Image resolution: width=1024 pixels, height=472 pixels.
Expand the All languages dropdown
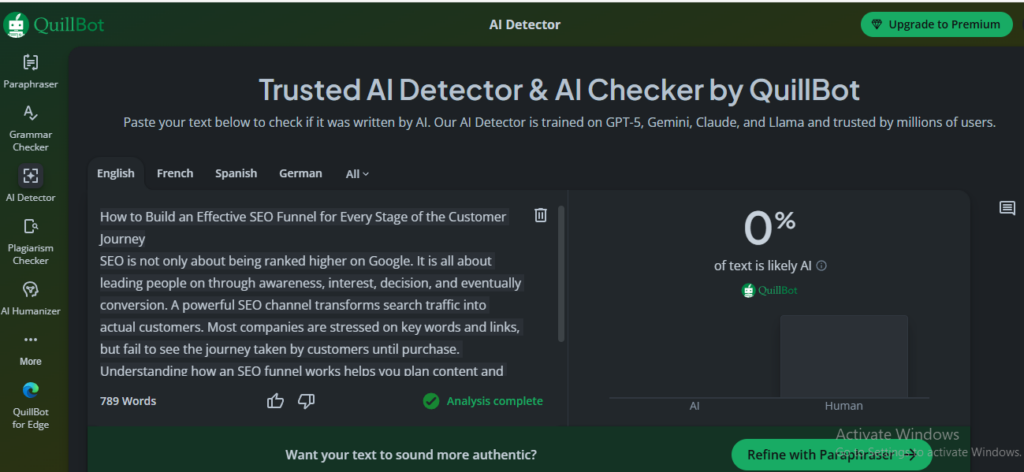357,174
